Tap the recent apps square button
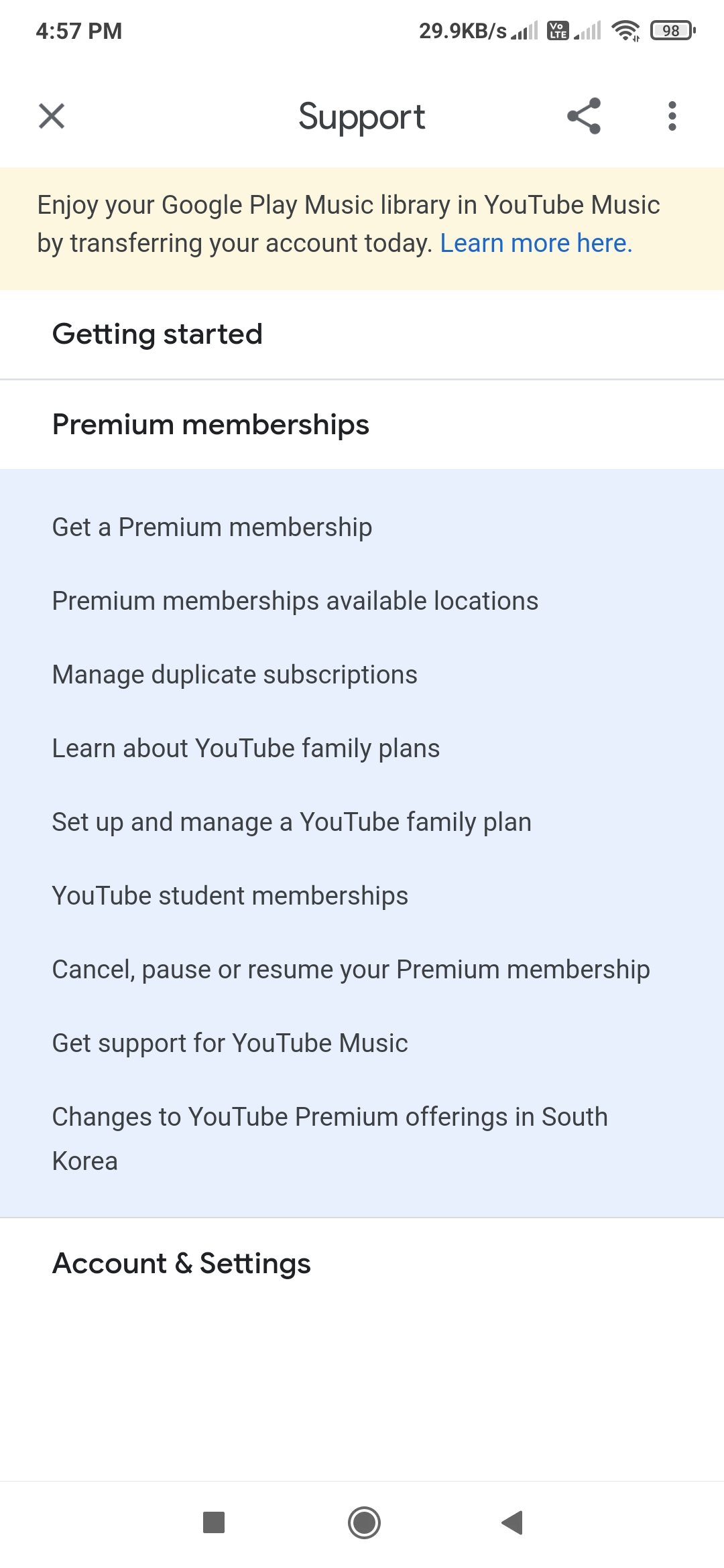 pos(214,1522)
